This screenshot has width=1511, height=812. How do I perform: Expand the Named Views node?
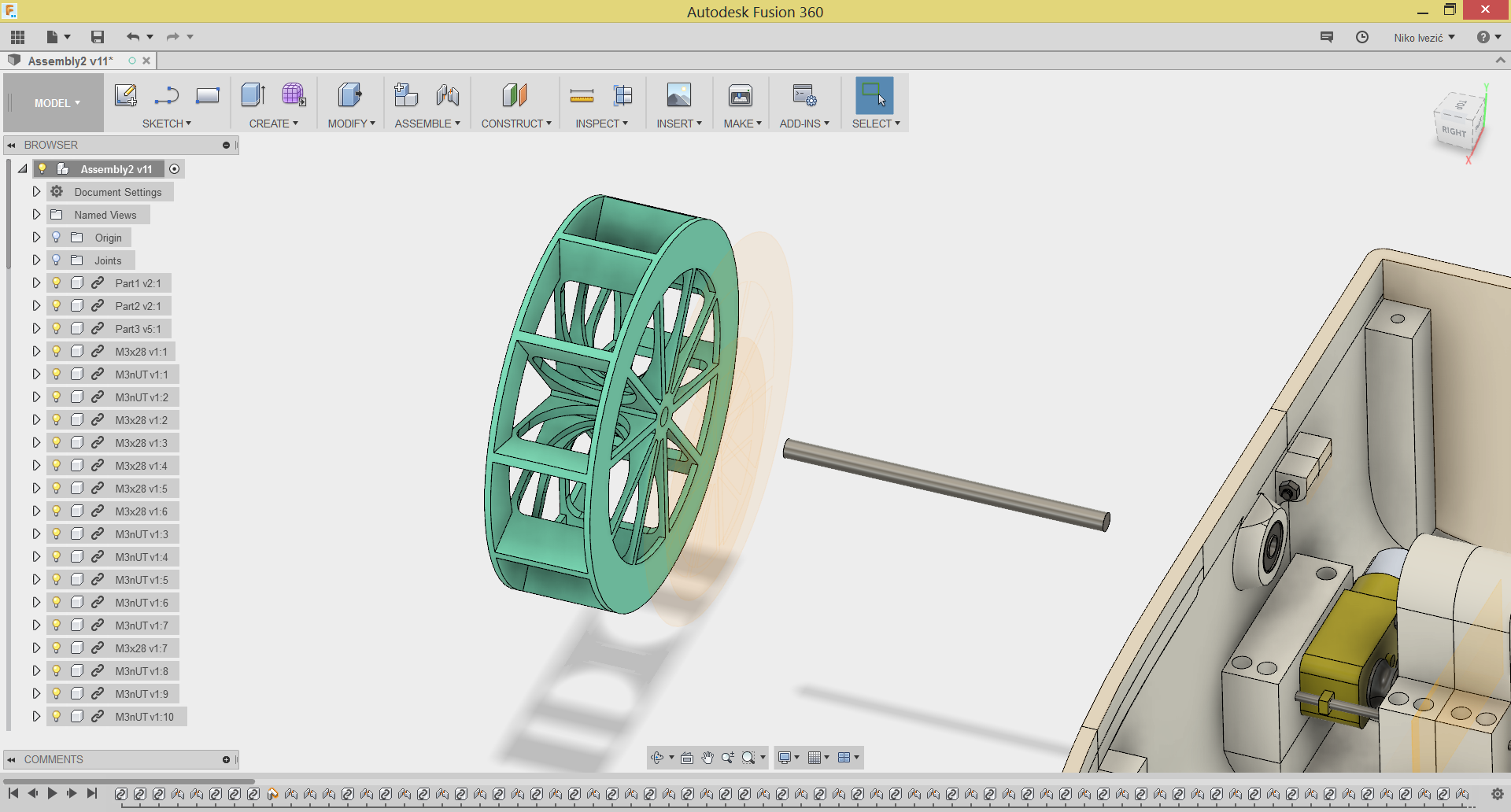click(36, 214)
